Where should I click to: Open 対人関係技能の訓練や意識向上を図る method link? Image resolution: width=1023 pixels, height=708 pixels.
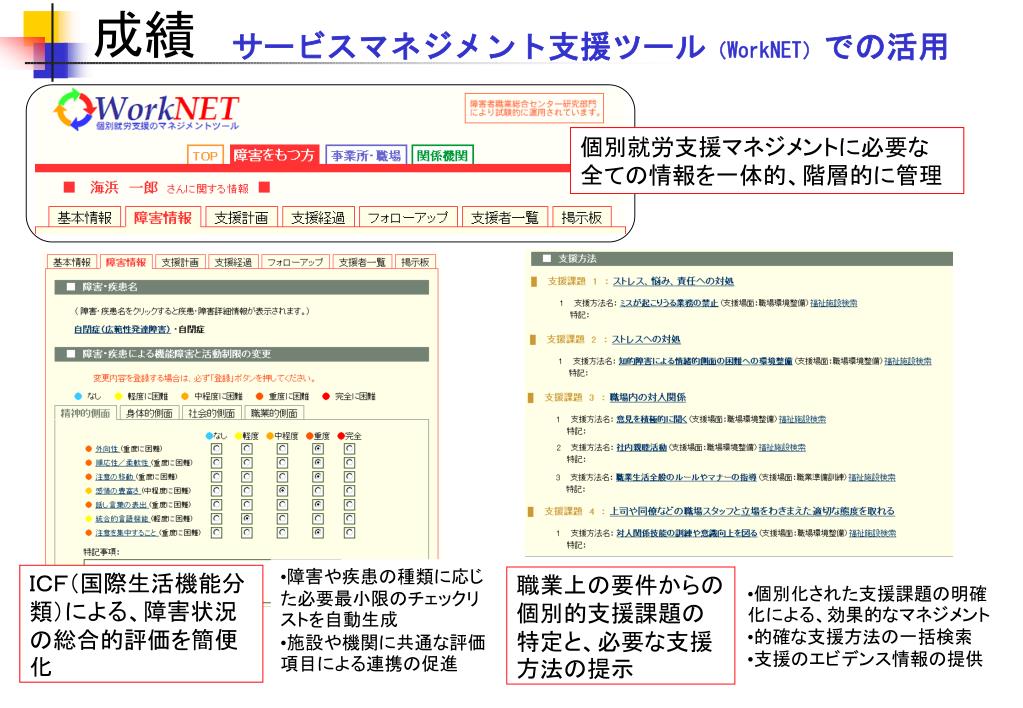point(686,533)
